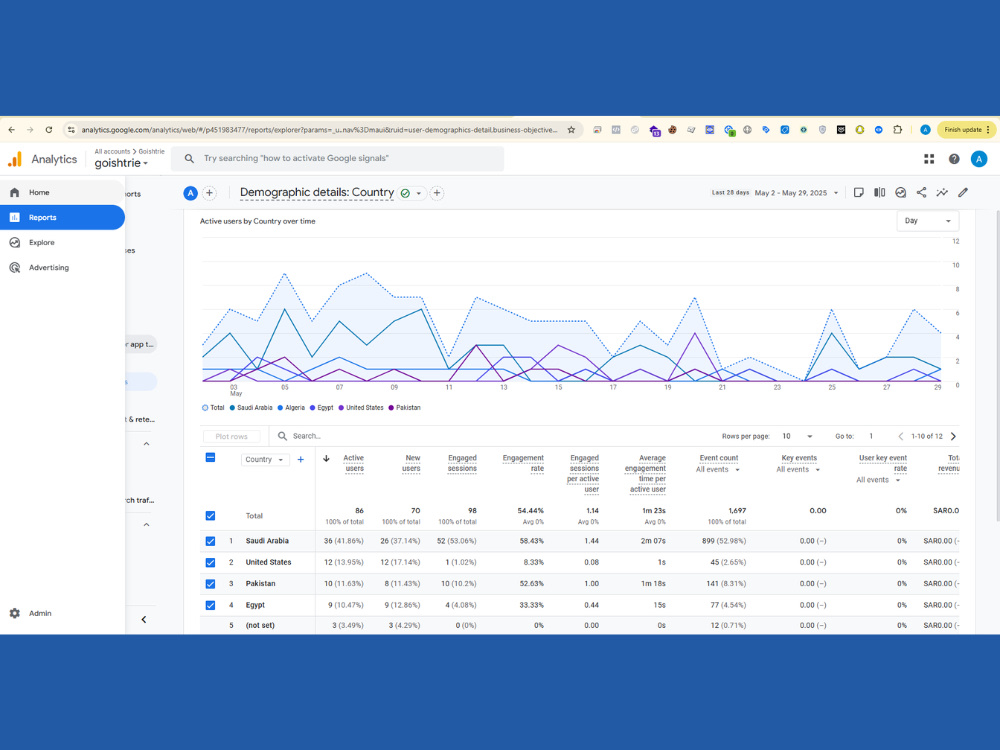
Task: Open the Google apps grid icon
Action: coord(929,159)
